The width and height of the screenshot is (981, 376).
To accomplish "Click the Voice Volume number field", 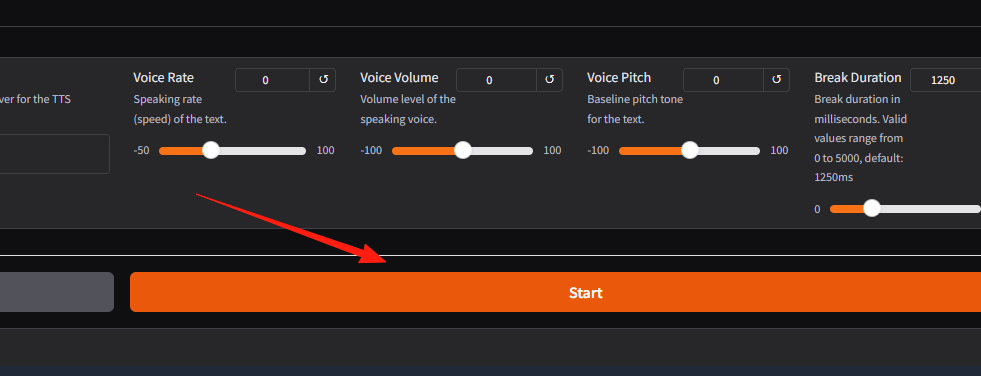I will (x=496, y=80).
